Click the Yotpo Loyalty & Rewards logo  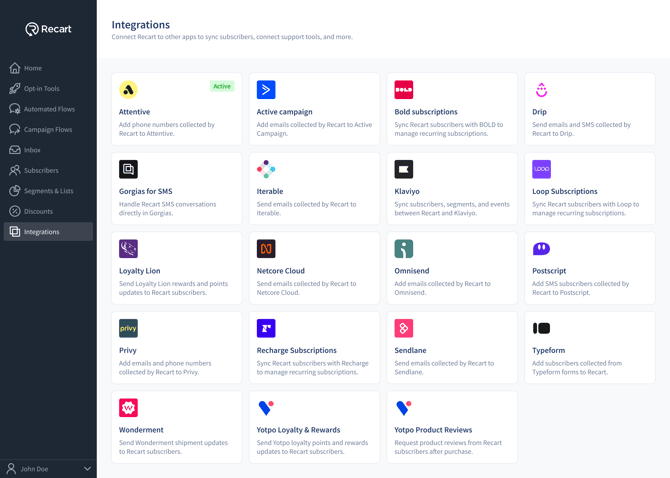[x=266, y=408]
